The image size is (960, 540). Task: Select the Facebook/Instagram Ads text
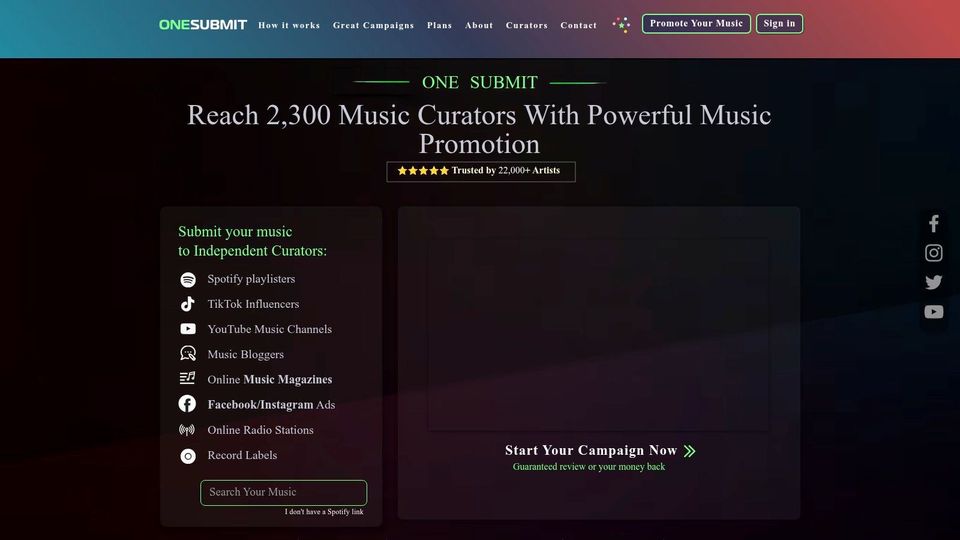[x=271, y=405]
